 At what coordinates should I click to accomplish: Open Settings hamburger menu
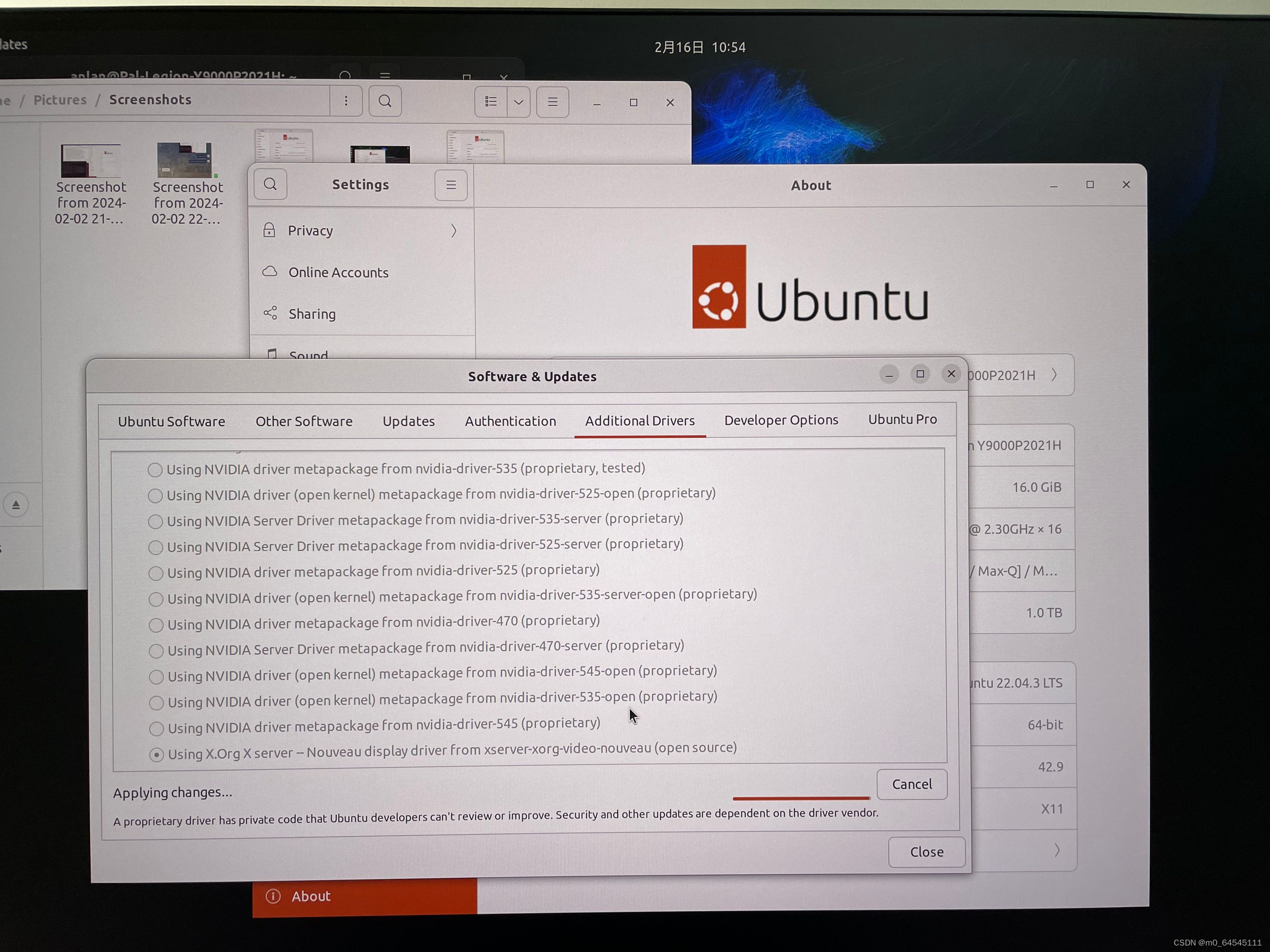451,185
